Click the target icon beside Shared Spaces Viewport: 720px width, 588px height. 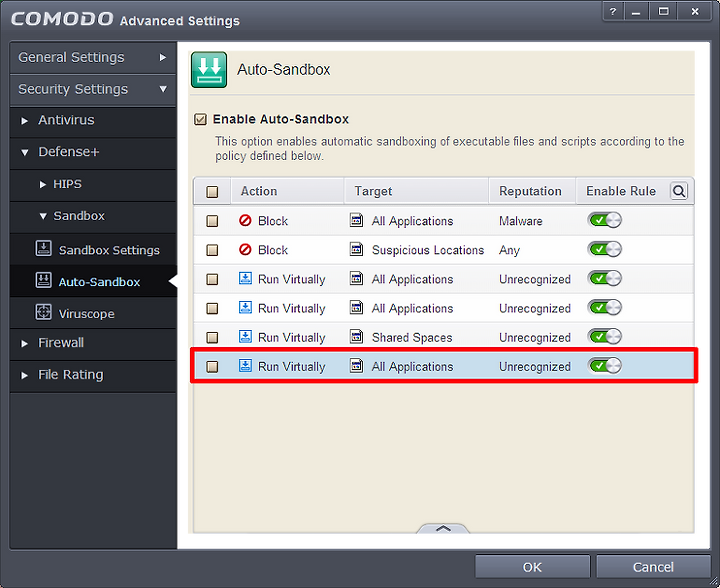coord(356,337)
